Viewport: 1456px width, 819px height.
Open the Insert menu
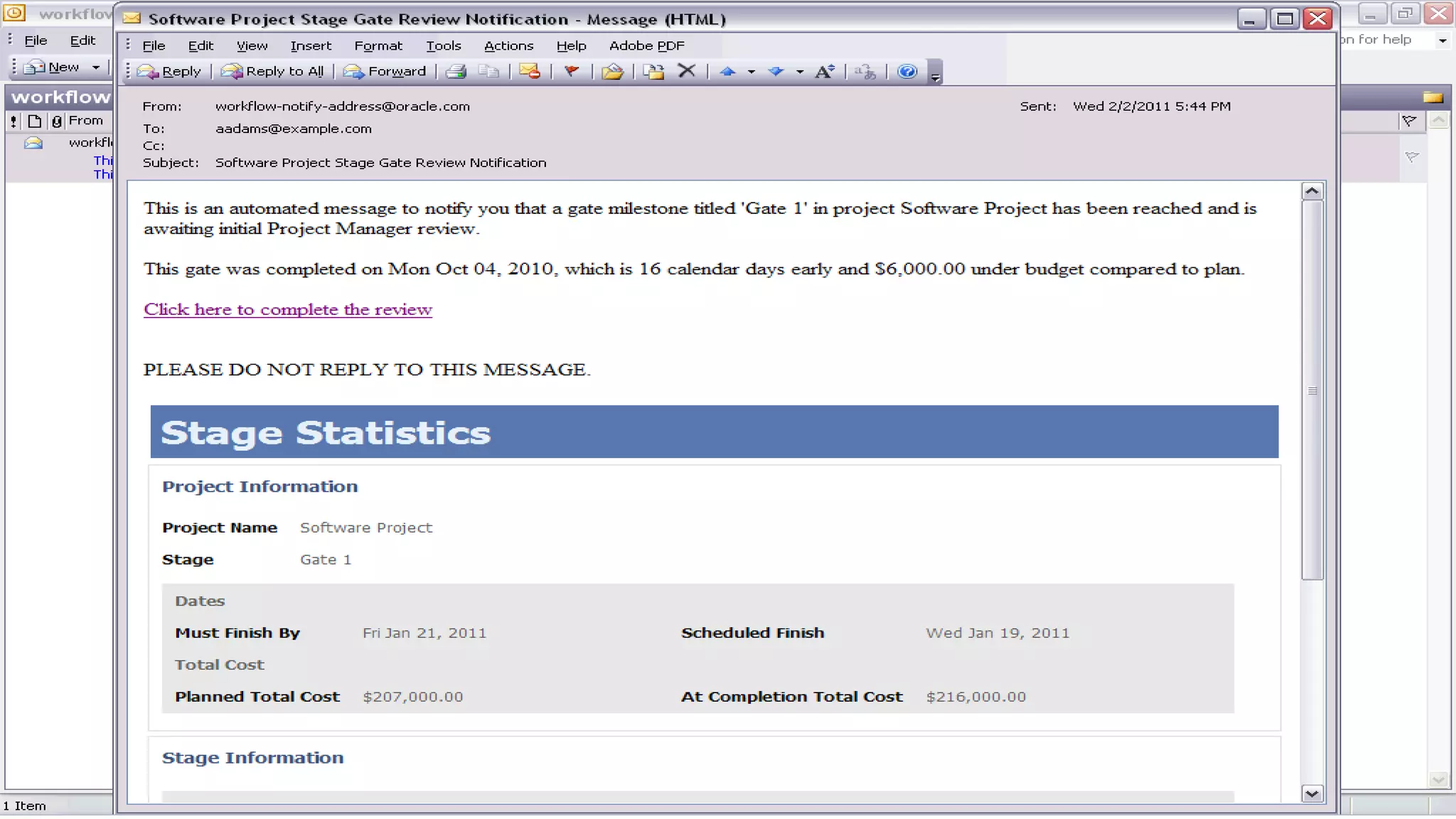[311, 45]
